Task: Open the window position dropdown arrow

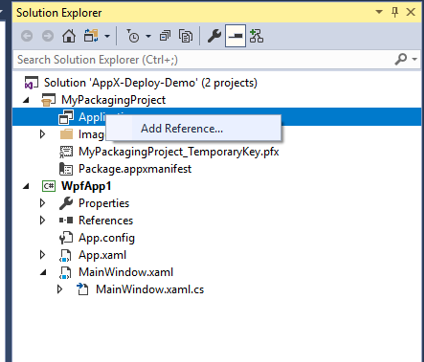Action: 379,12
